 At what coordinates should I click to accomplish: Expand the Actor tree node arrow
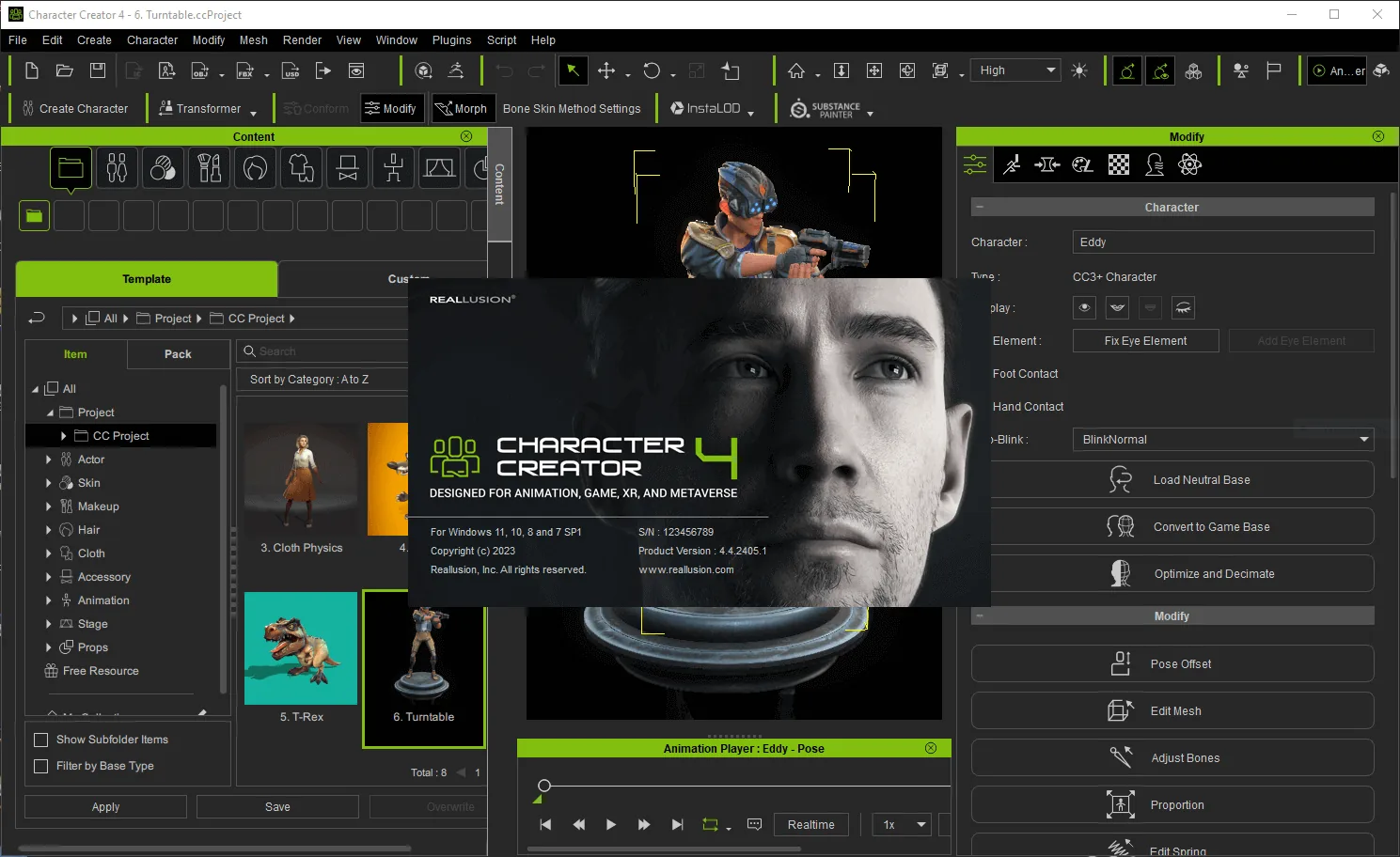coord(49,460)
